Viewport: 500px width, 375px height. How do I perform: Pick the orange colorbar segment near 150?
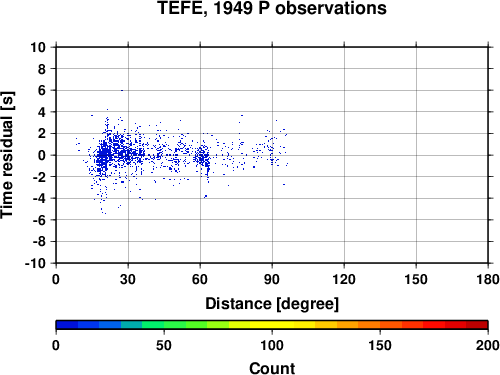(x=380, y=325)
